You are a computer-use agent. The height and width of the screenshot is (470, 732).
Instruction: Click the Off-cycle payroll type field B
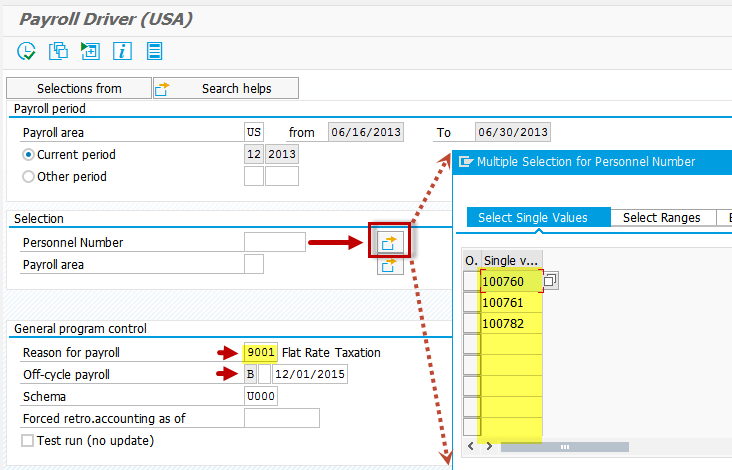[x=251, y=374]
